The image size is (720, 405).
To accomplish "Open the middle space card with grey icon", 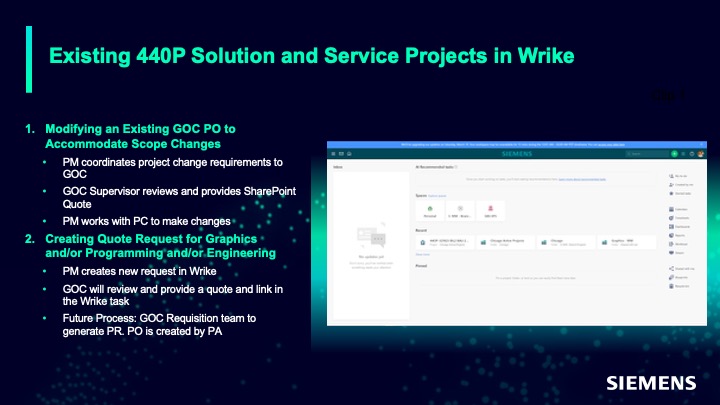I will point(460,211).
